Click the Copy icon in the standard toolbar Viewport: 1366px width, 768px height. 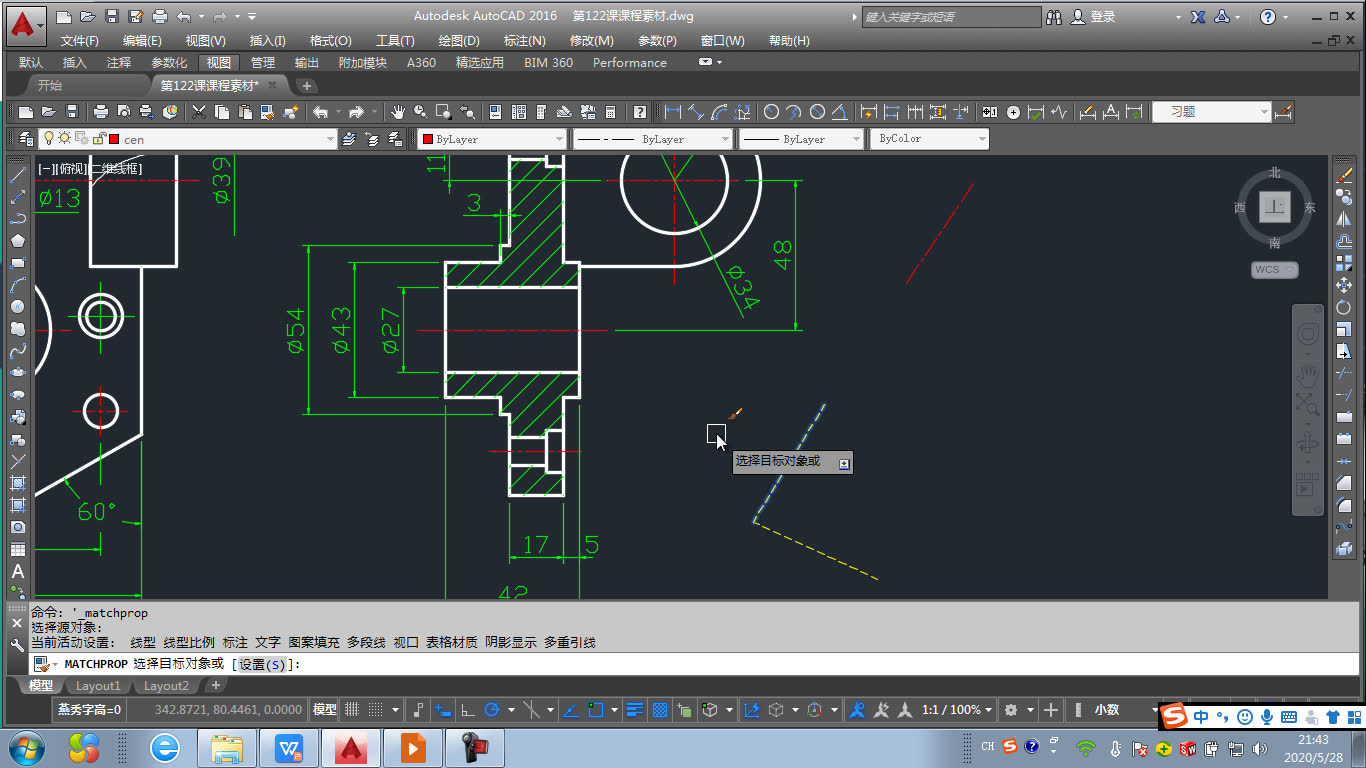click(221, 112)
